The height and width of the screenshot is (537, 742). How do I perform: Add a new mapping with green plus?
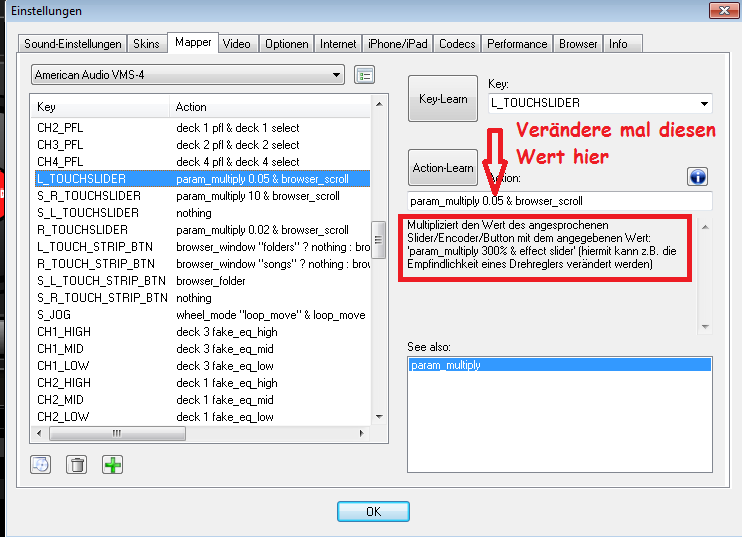click(x=112, y=465)
